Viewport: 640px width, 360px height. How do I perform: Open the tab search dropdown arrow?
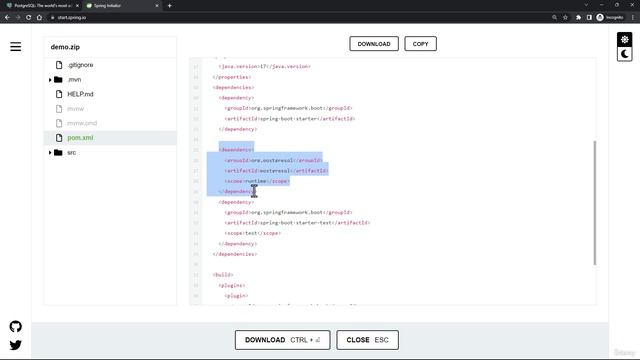(586, 5)
